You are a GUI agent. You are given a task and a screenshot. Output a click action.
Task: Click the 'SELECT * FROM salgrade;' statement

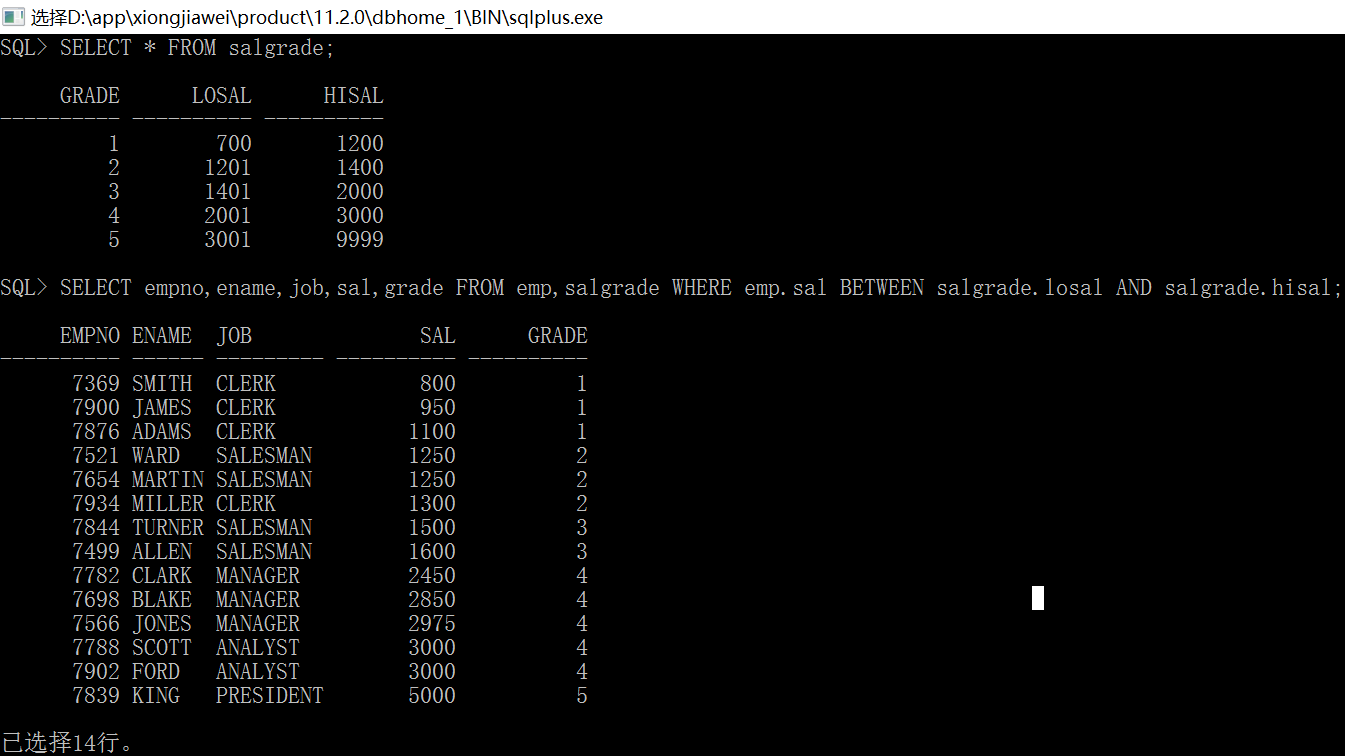(x=197, y=48)
